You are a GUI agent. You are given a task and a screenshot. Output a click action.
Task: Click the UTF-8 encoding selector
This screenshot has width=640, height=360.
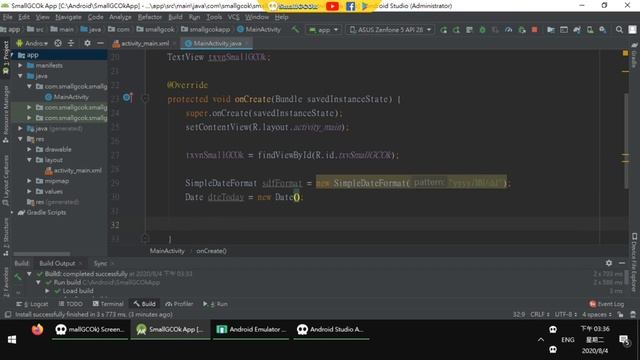(565, 314)
